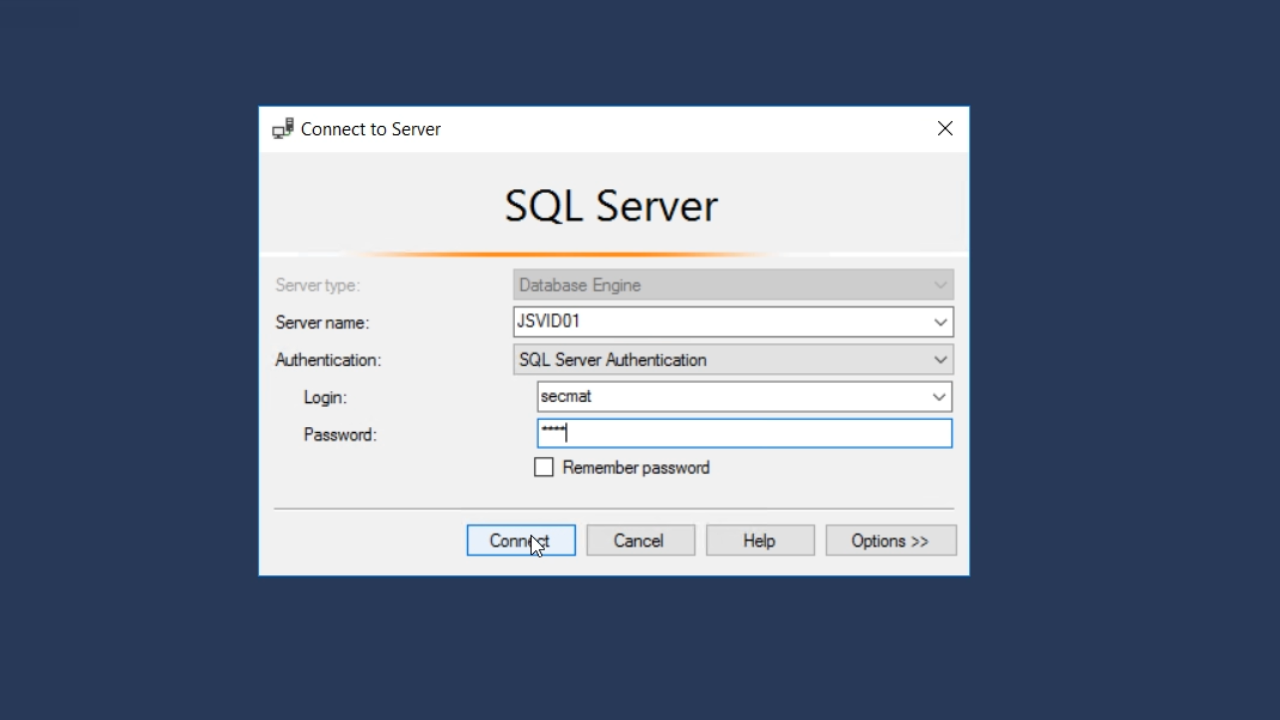Expand the Server name dropdown arrow
The height and width of the screenshot is (720, 1280).
coord(940,322)
